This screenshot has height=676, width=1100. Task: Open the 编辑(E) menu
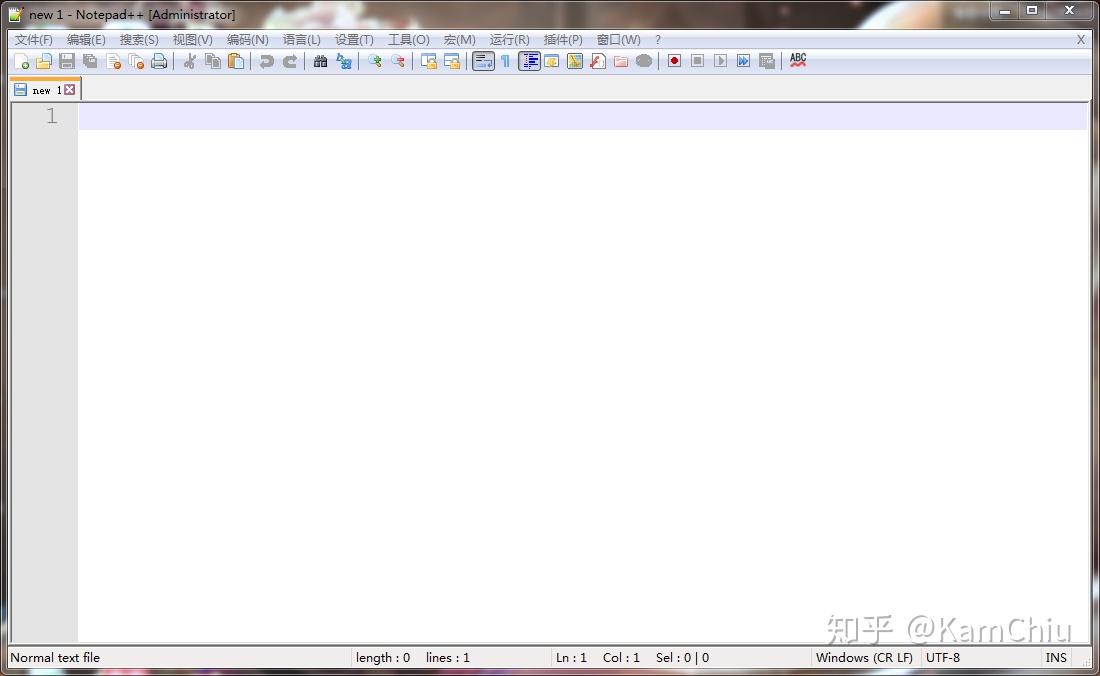coord(86,40)
